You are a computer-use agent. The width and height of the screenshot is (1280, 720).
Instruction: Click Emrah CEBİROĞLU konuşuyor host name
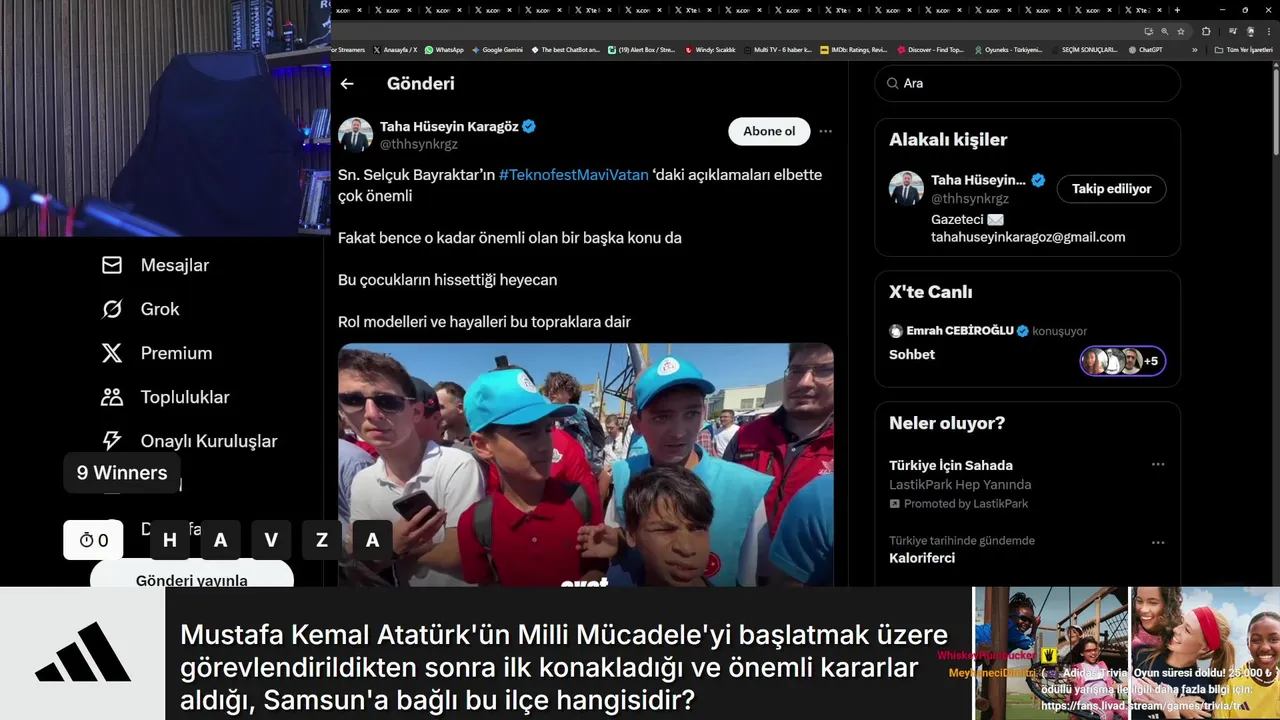pyautogui.click(x=960, y=331)
